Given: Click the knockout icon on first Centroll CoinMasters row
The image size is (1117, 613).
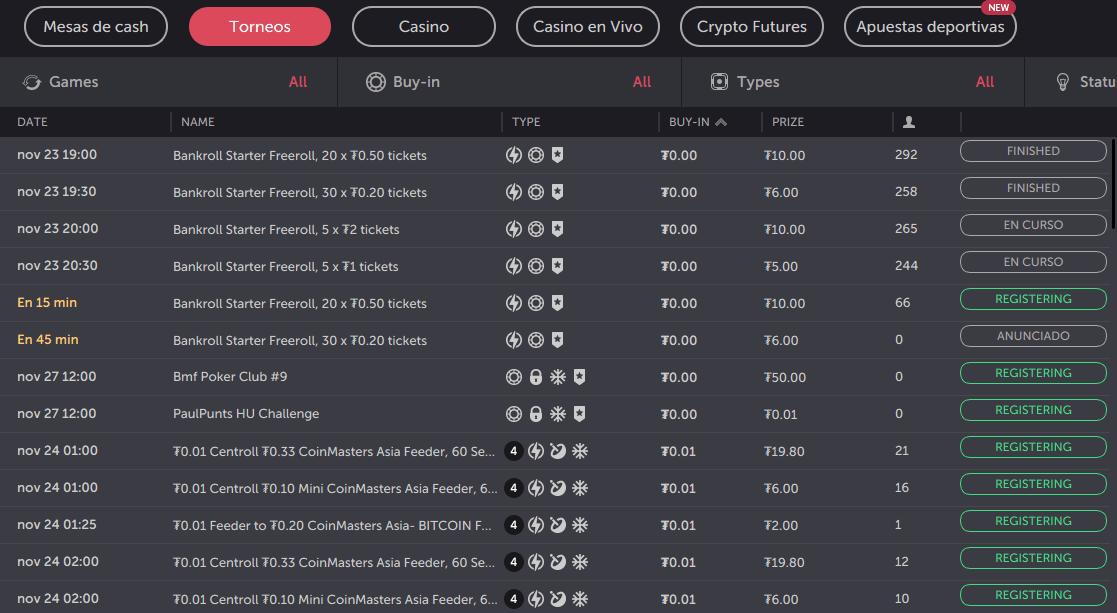Looking at the screenshot, I should 558,450.
